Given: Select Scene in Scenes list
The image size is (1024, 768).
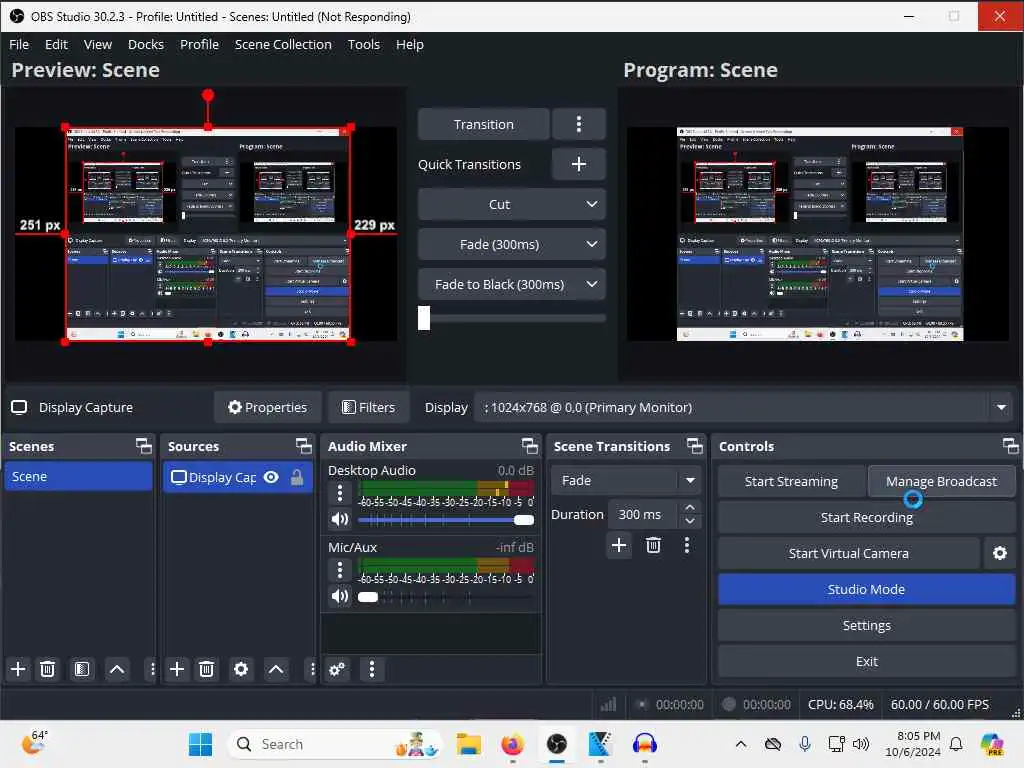Looking at the screenshot, I should [x=78, y=476].
